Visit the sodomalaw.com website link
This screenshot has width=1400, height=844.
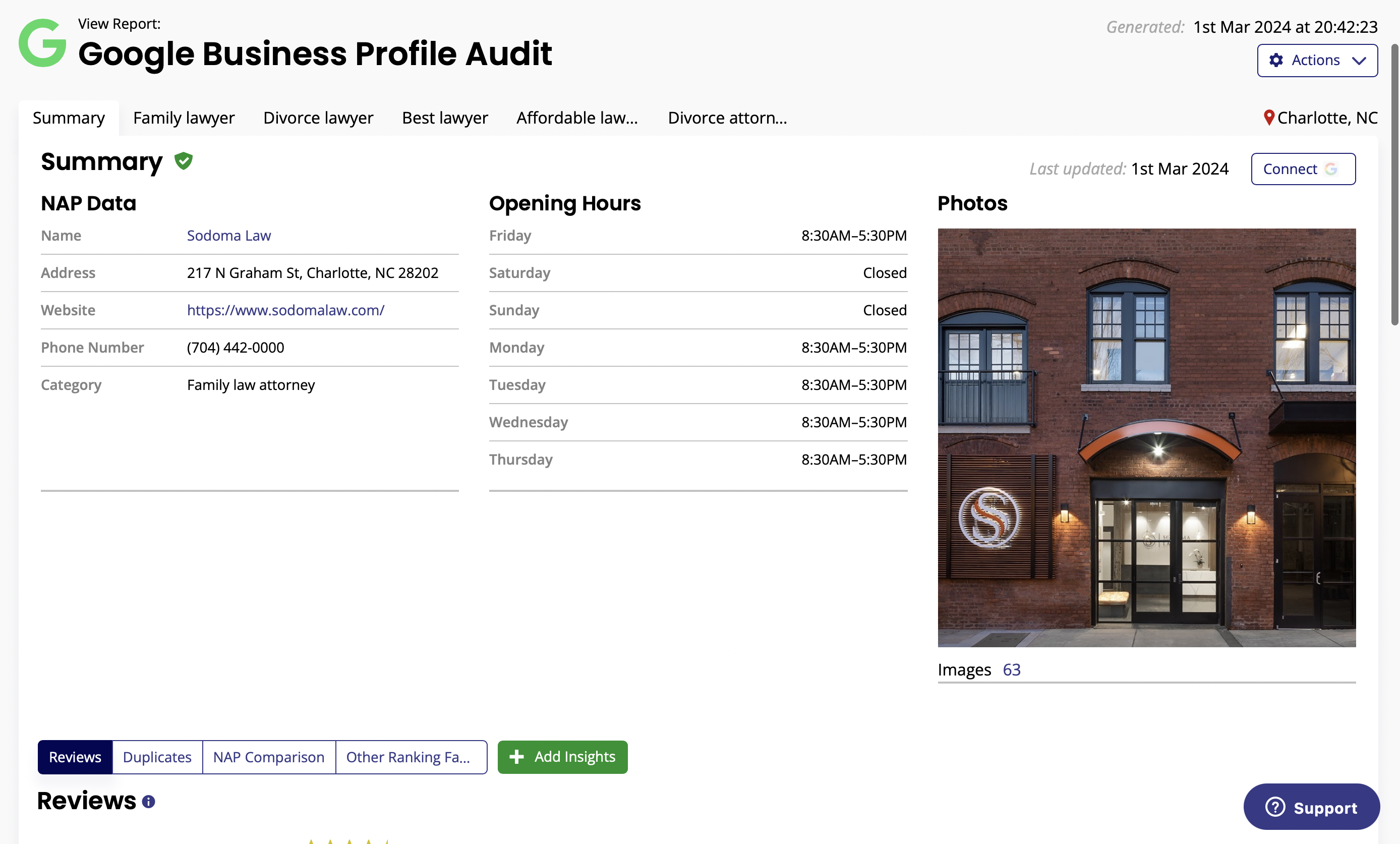[x=285, y=310]
